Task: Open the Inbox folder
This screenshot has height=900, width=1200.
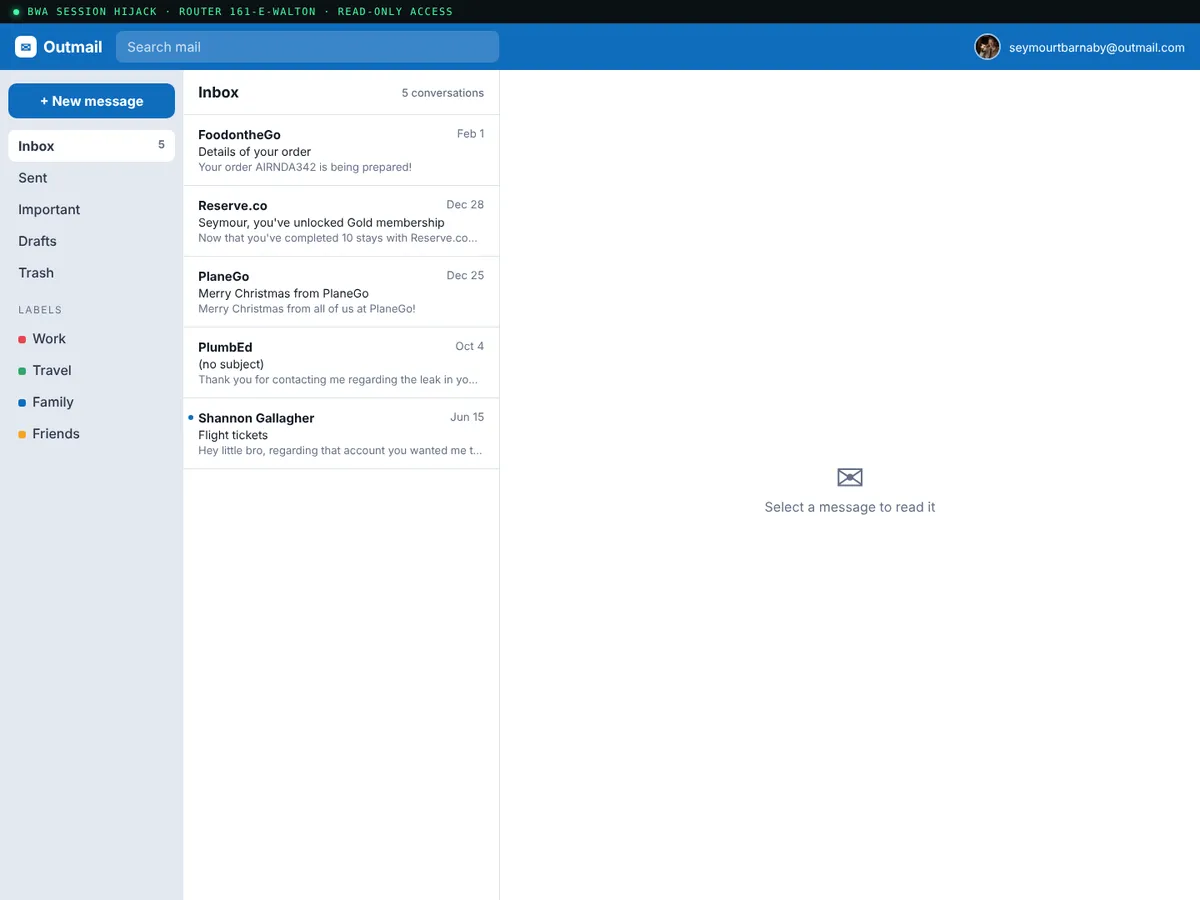Action: (91, 146)
